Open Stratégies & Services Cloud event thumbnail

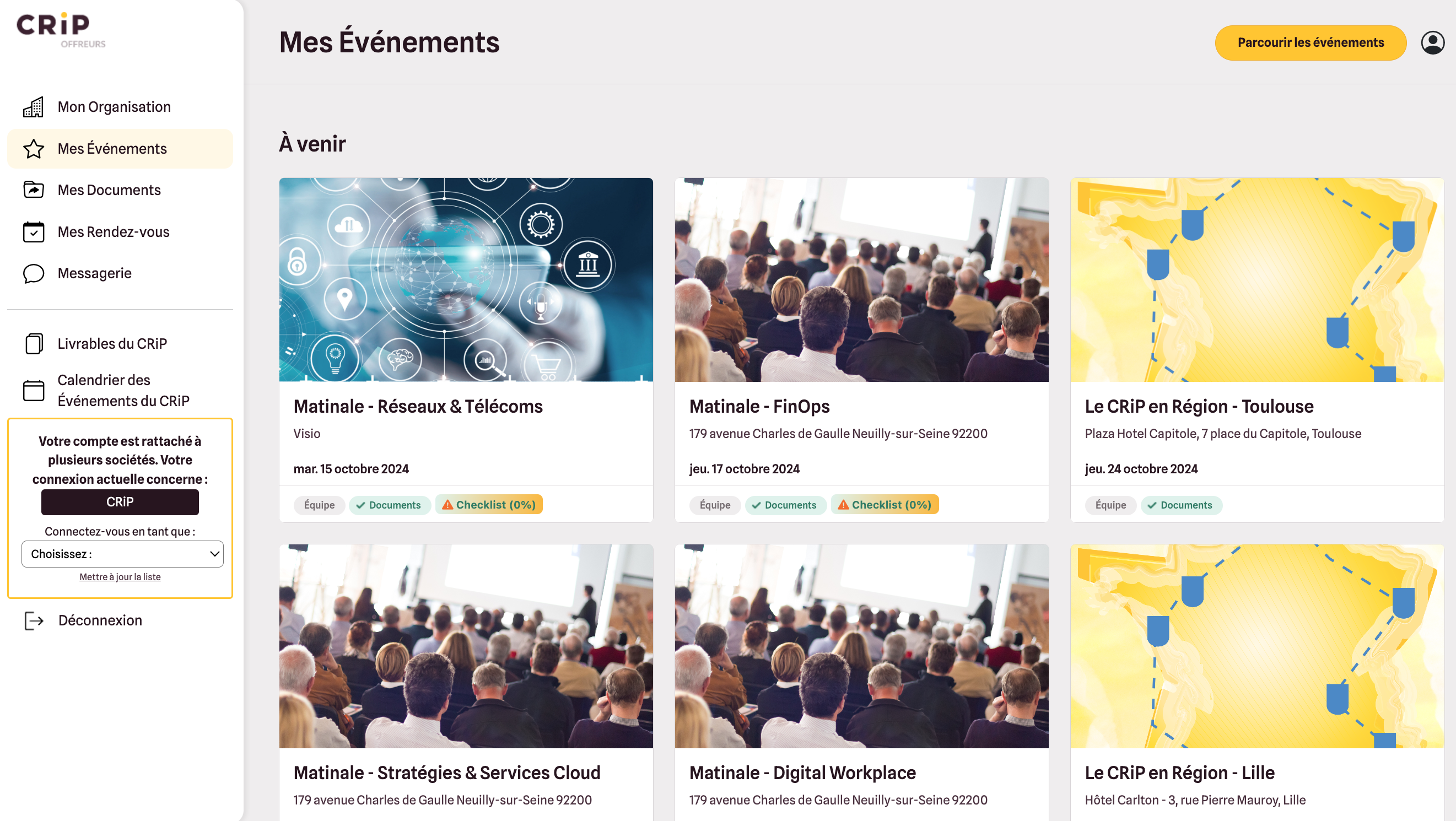[x=466, y=646]
